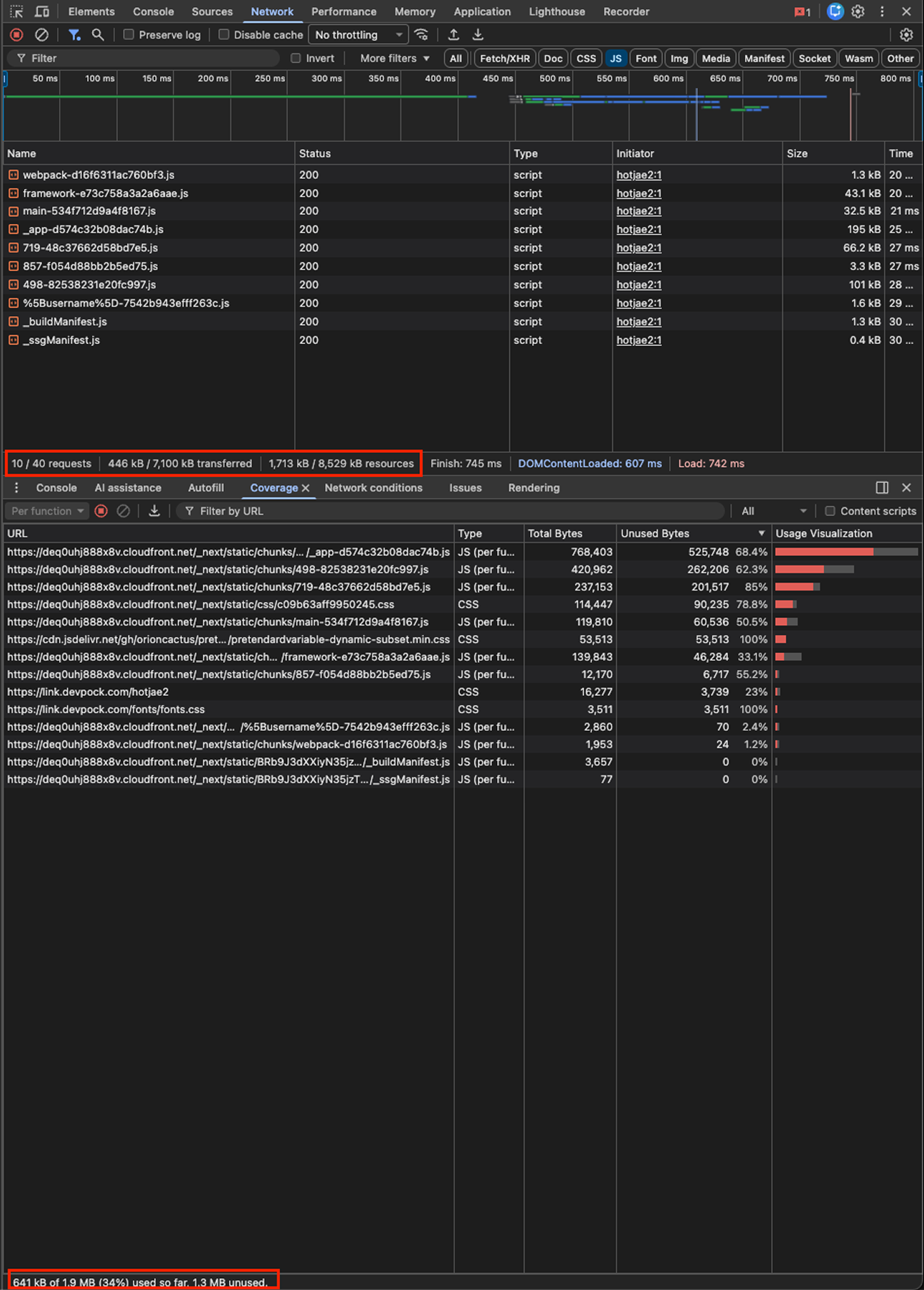Expand the More filters menu
The image size is (924, 1290).
point(395,58)
